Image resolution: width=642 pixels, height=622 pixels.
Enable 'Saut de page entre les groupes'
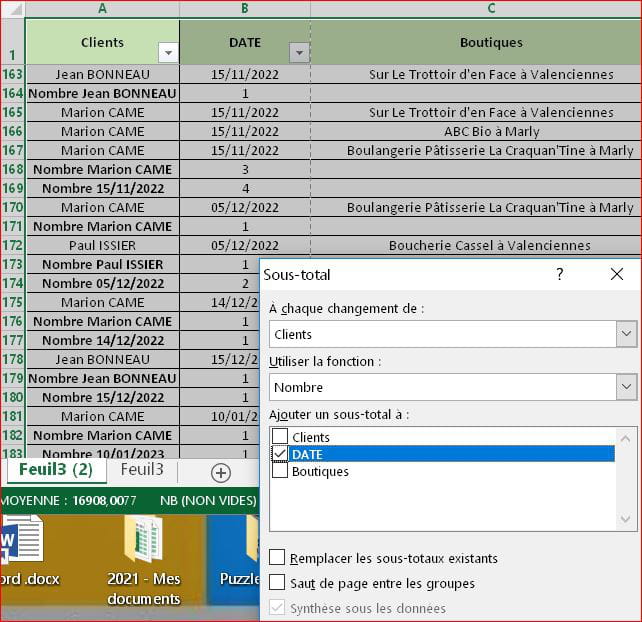277,582
